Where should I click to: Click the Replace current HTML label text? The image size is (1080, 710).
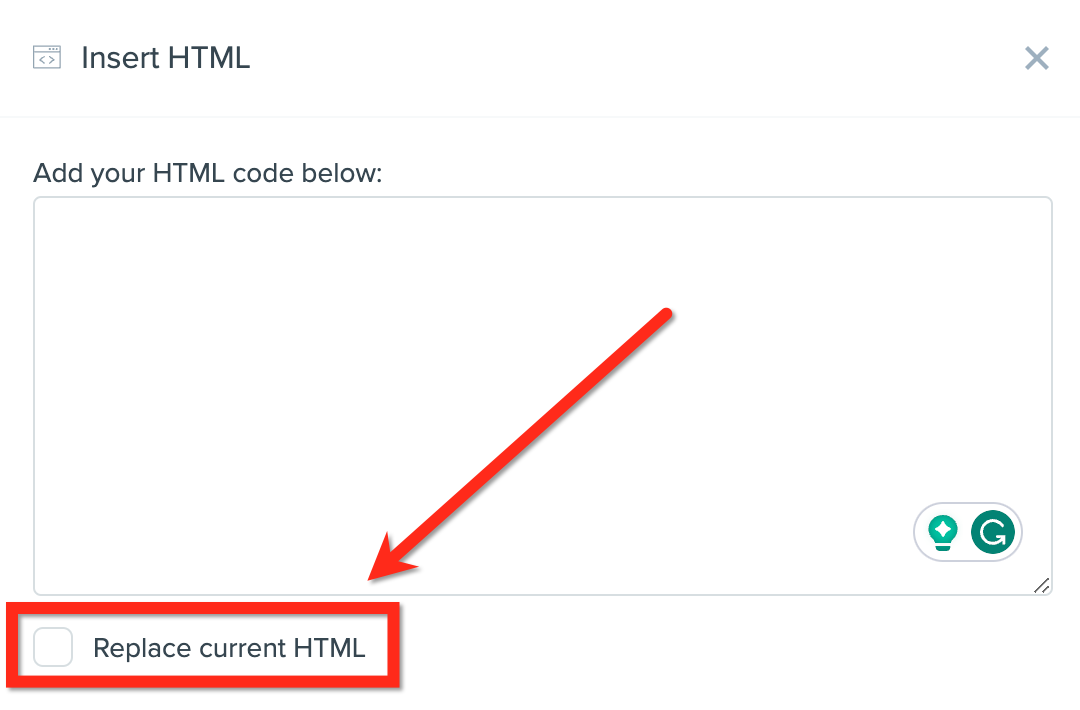pos(228,647)
